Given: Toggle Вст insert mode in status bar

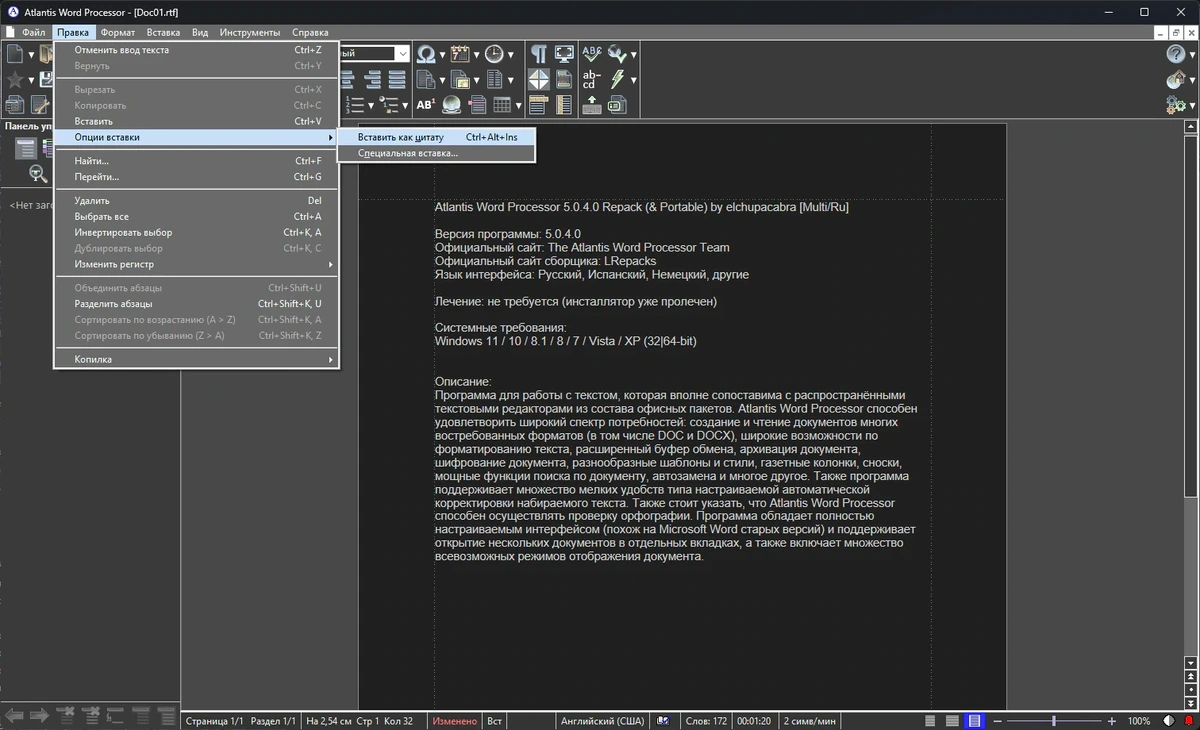Looking at the screenshot, I should (494, 721).
